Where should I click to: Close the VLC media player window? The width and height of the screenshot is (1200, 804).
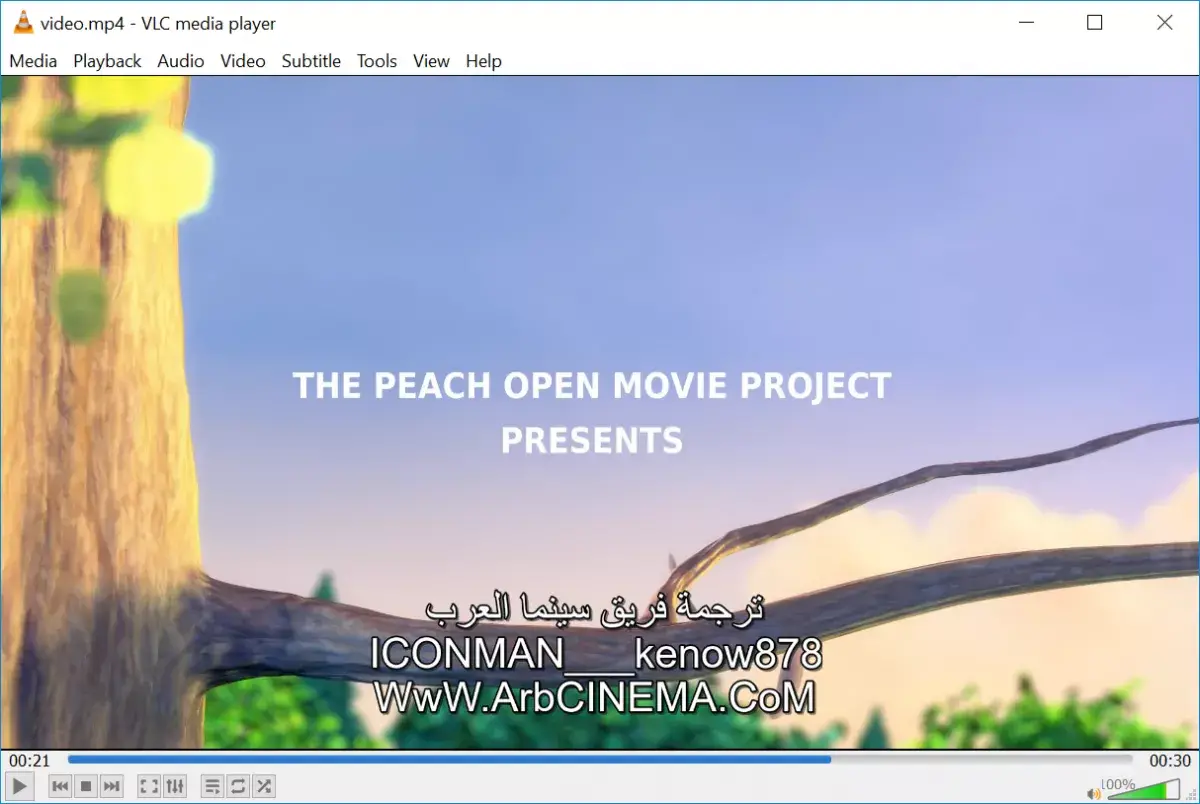pos(1165,22)
